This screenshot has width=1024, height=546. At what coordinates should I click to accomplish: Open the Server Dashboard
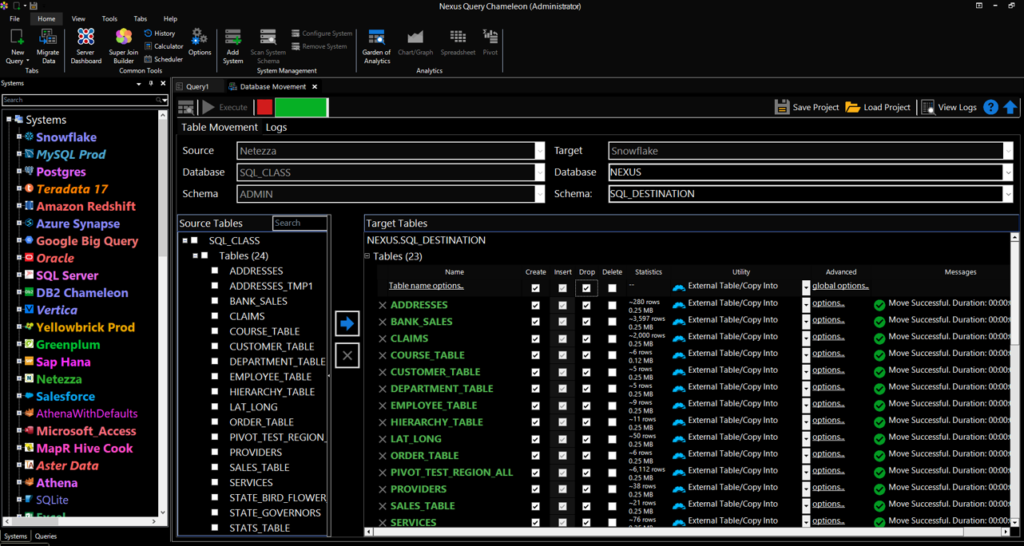pyautogui.click(x=86, y=46)
